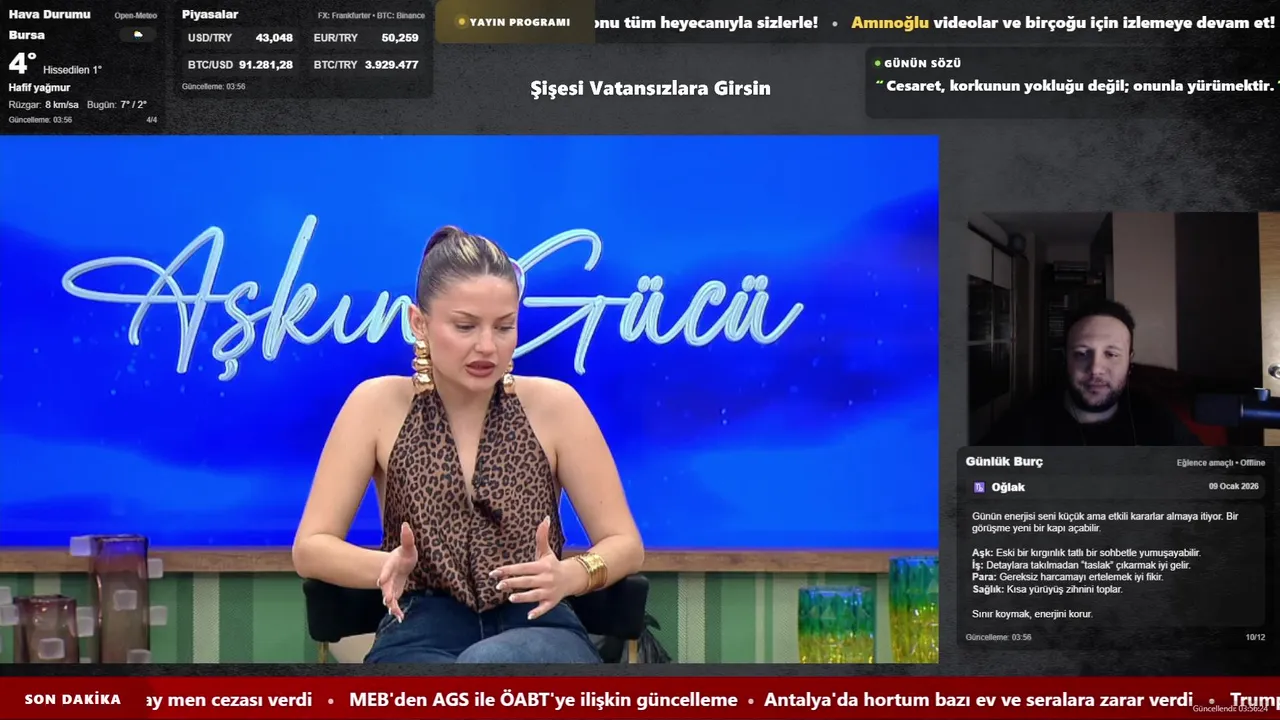Click the Rüzgar: 8 km/sa value

pos(43,104)
